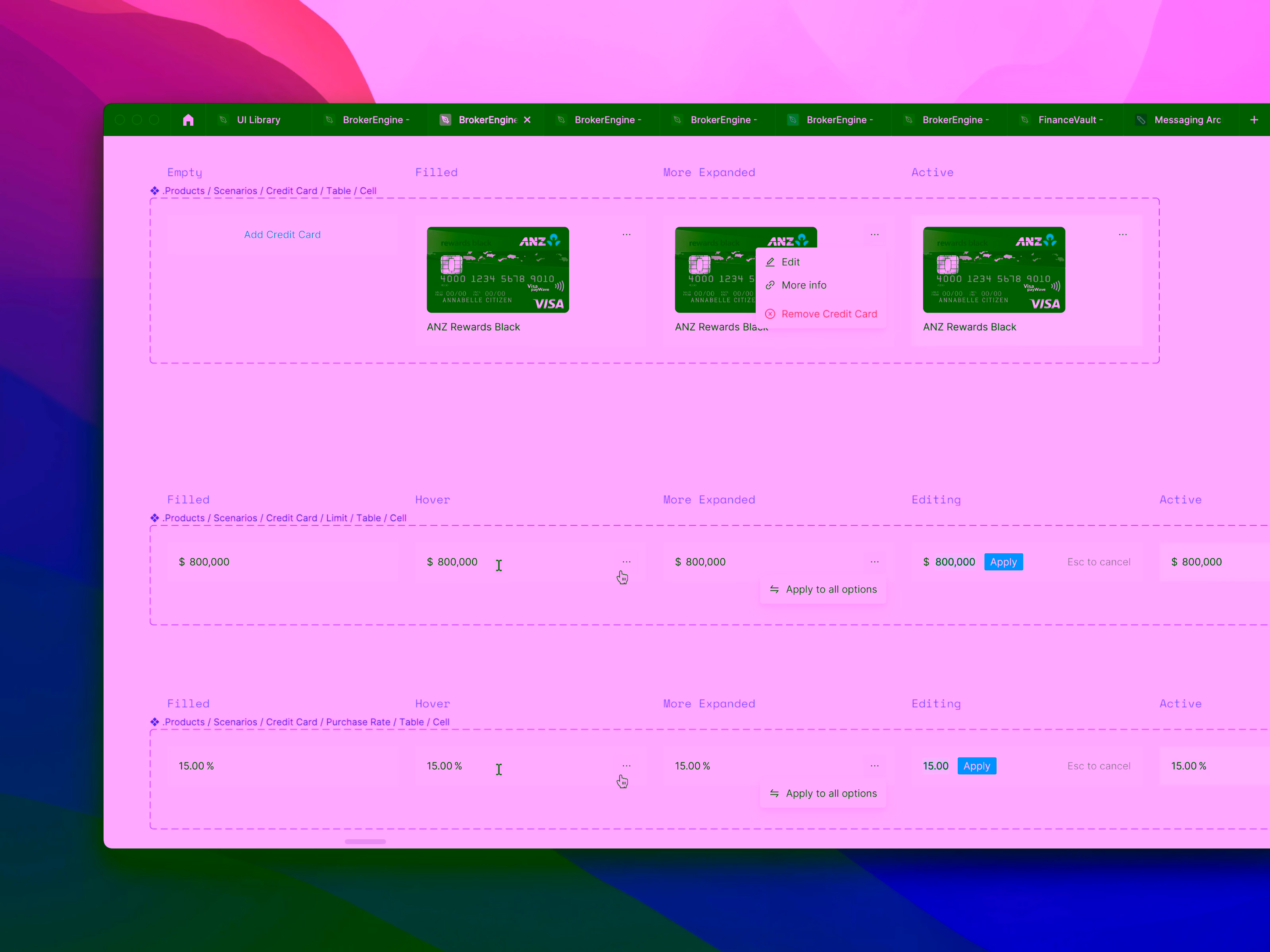The height and width of the screenshot is (952, 1270).
Task: Click the Add Credit Card link
Action: pyautogui.click(x=282, y=234)
